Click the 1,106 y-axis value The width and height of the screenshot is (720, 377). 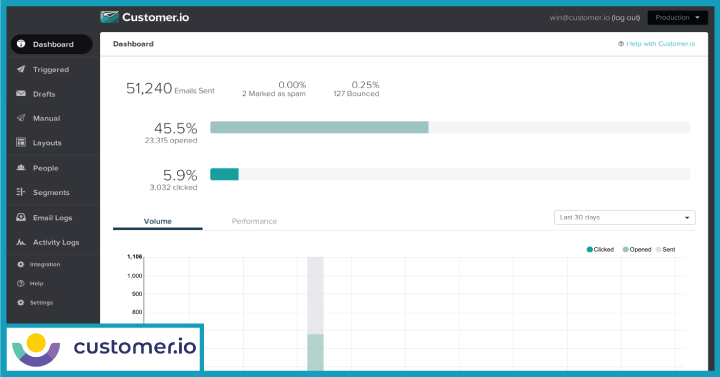click(x=135, y=257)
